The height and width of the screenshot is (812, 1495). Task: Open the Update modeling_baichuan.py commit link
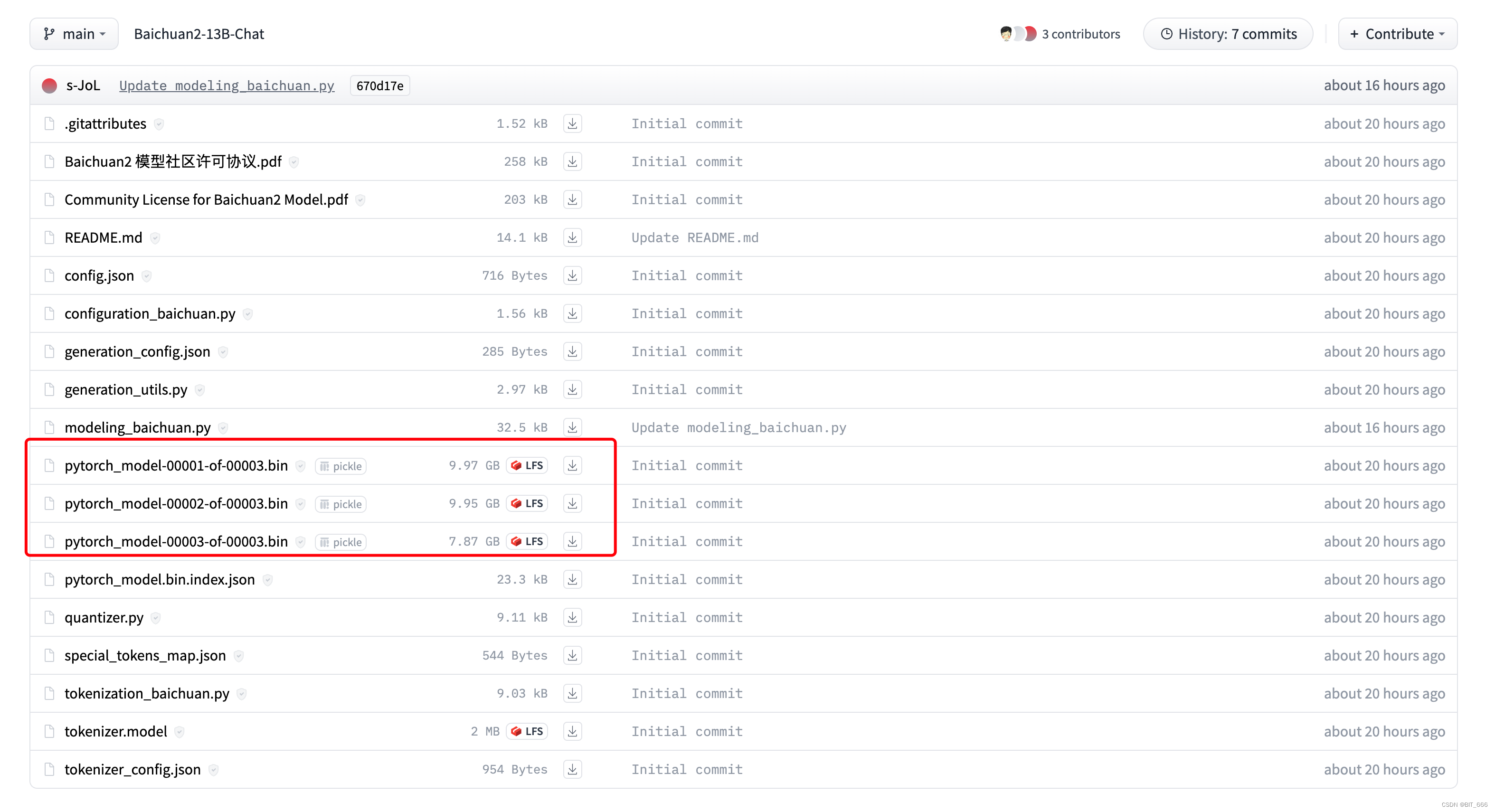click(x=227, y=86)
